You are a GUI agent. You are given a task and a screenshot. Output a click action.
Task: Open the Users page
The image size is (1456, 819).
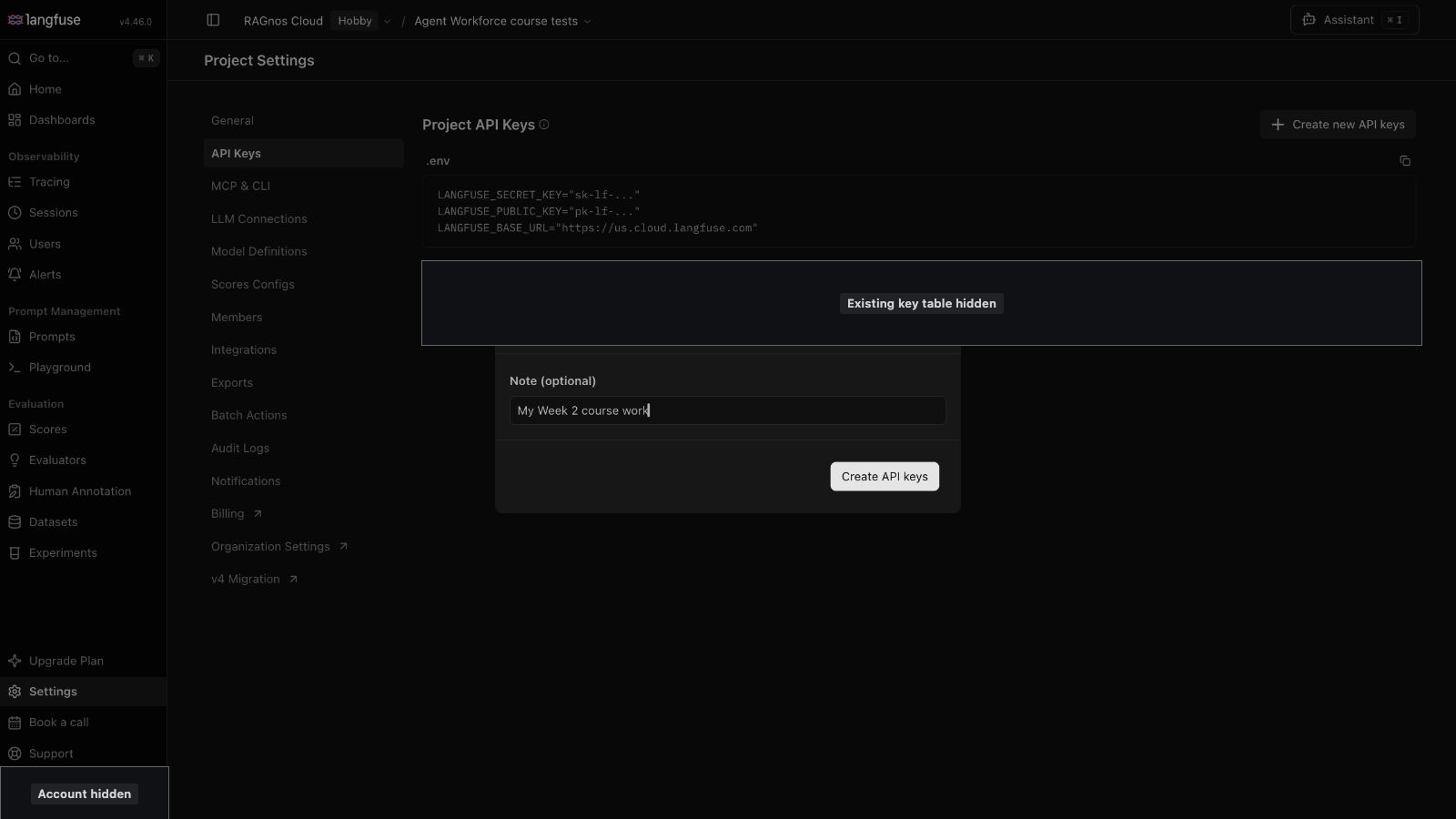tap(83, 244)
